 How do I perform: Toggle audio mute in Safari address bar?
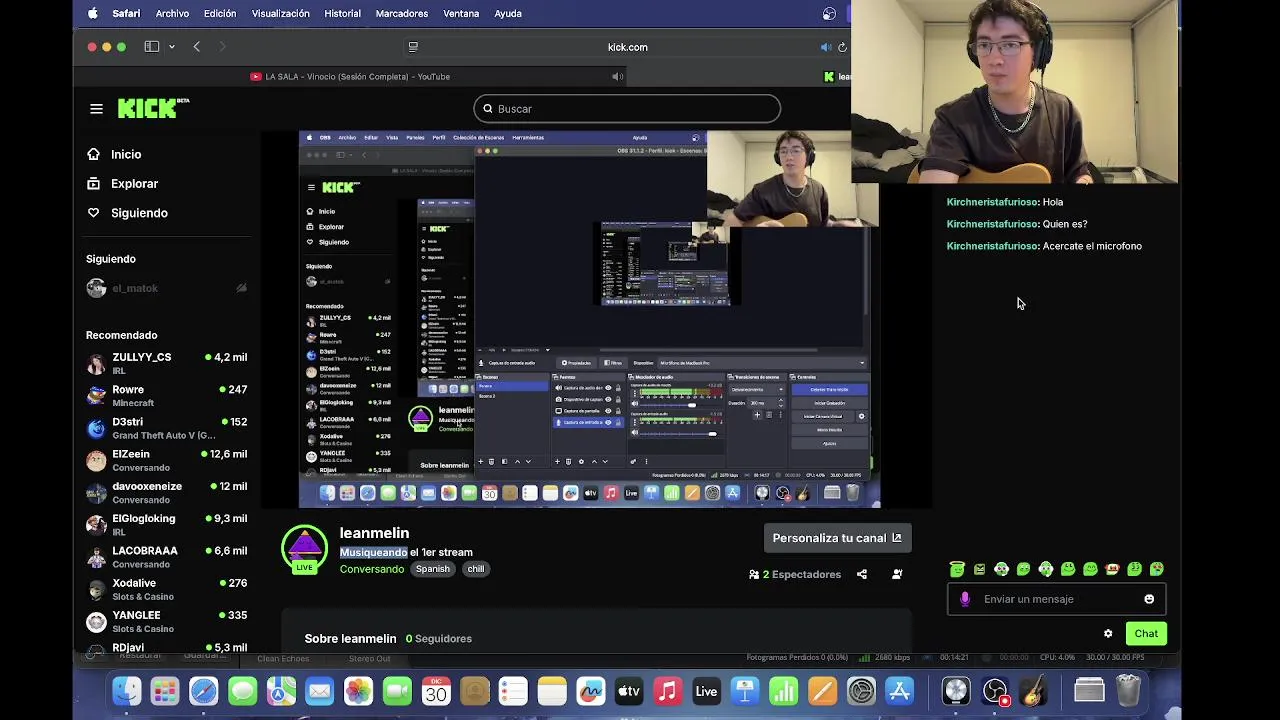click(x=825, y=47)
